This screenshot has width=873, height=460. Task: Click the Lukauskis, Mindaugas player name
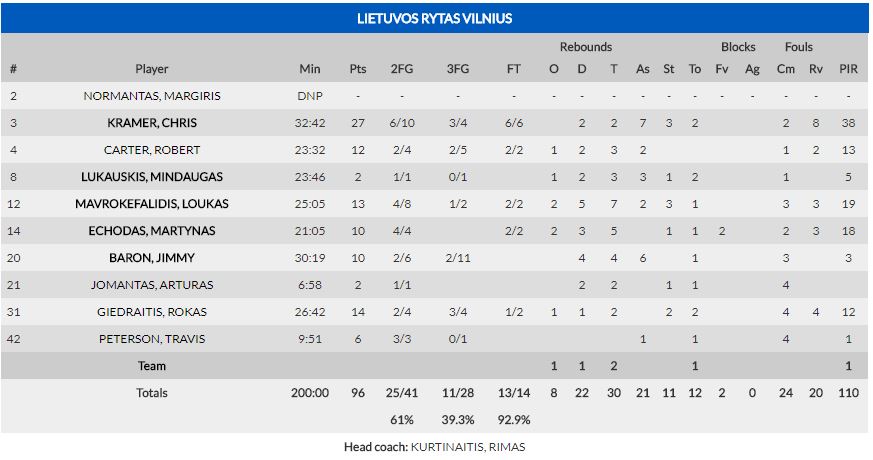pyautogui.click(x=152, y=177)
